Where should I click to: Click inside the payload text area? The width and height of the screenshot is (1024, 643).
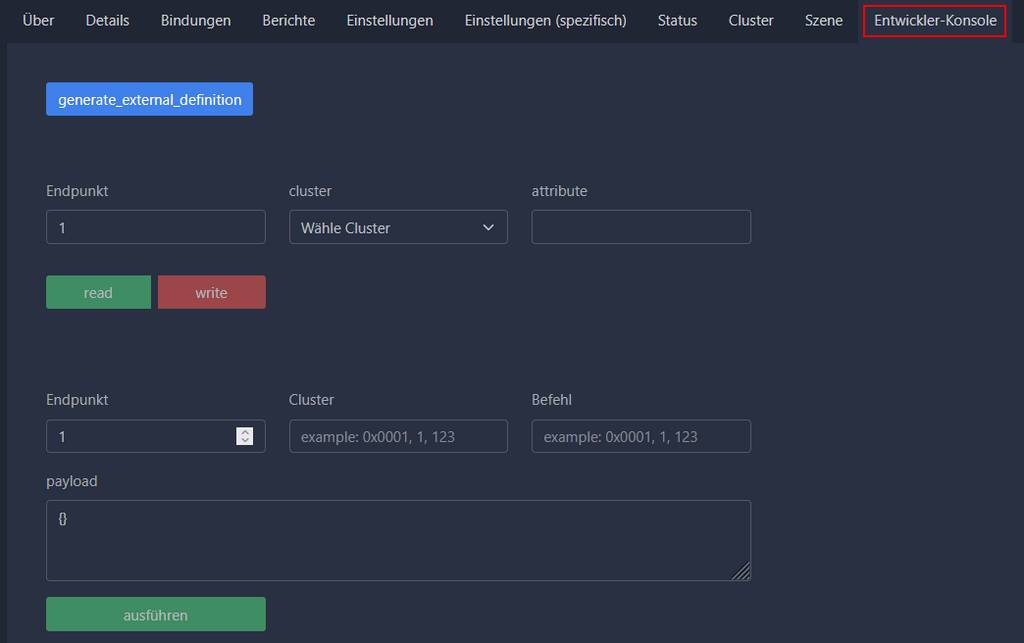[398, 540]
